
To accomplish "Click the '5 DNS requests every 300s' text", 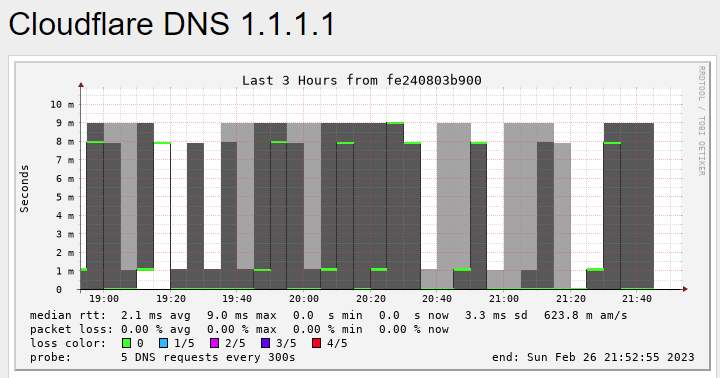I will [x=208, y=357].
